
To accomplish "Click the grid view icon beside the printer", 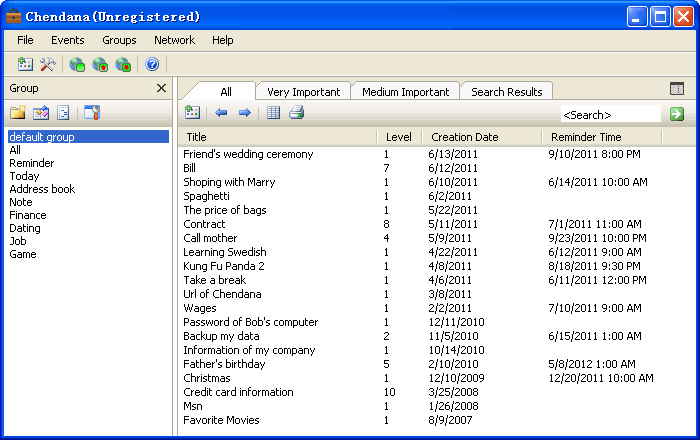I will point(274,113).
